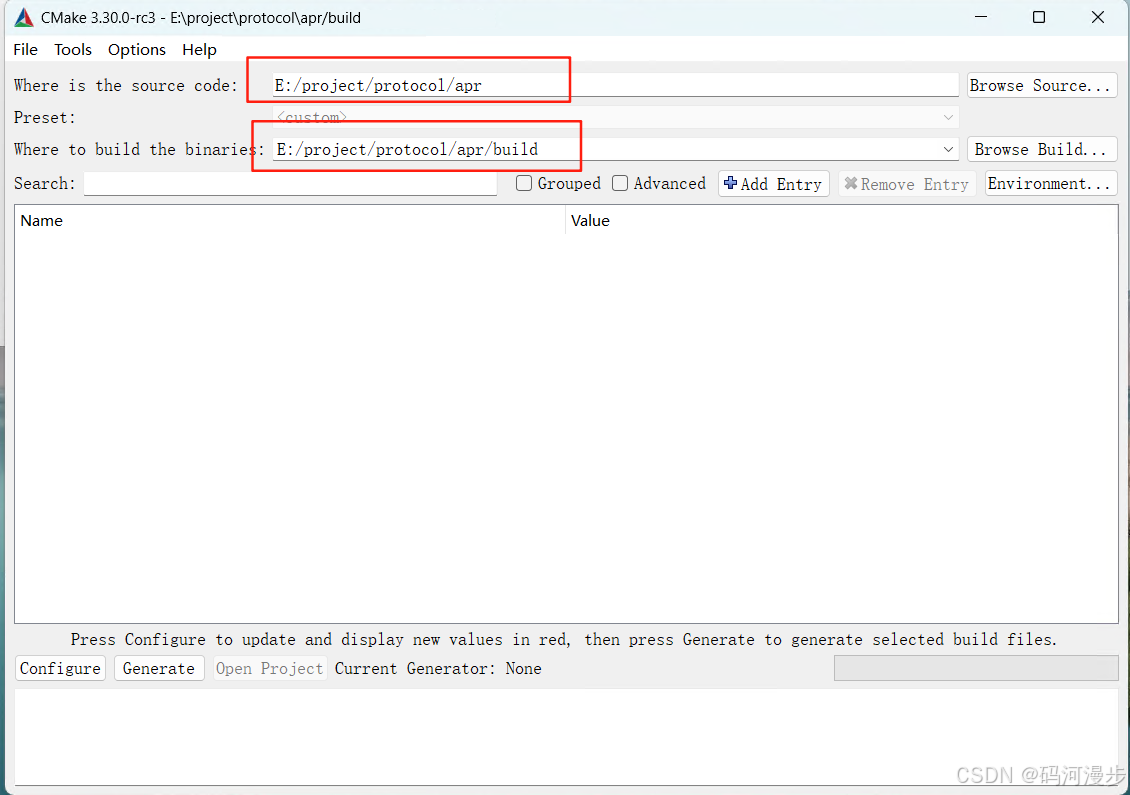Click the Browse Build button
The image size is (1130, 795).
coord(1041,149)
